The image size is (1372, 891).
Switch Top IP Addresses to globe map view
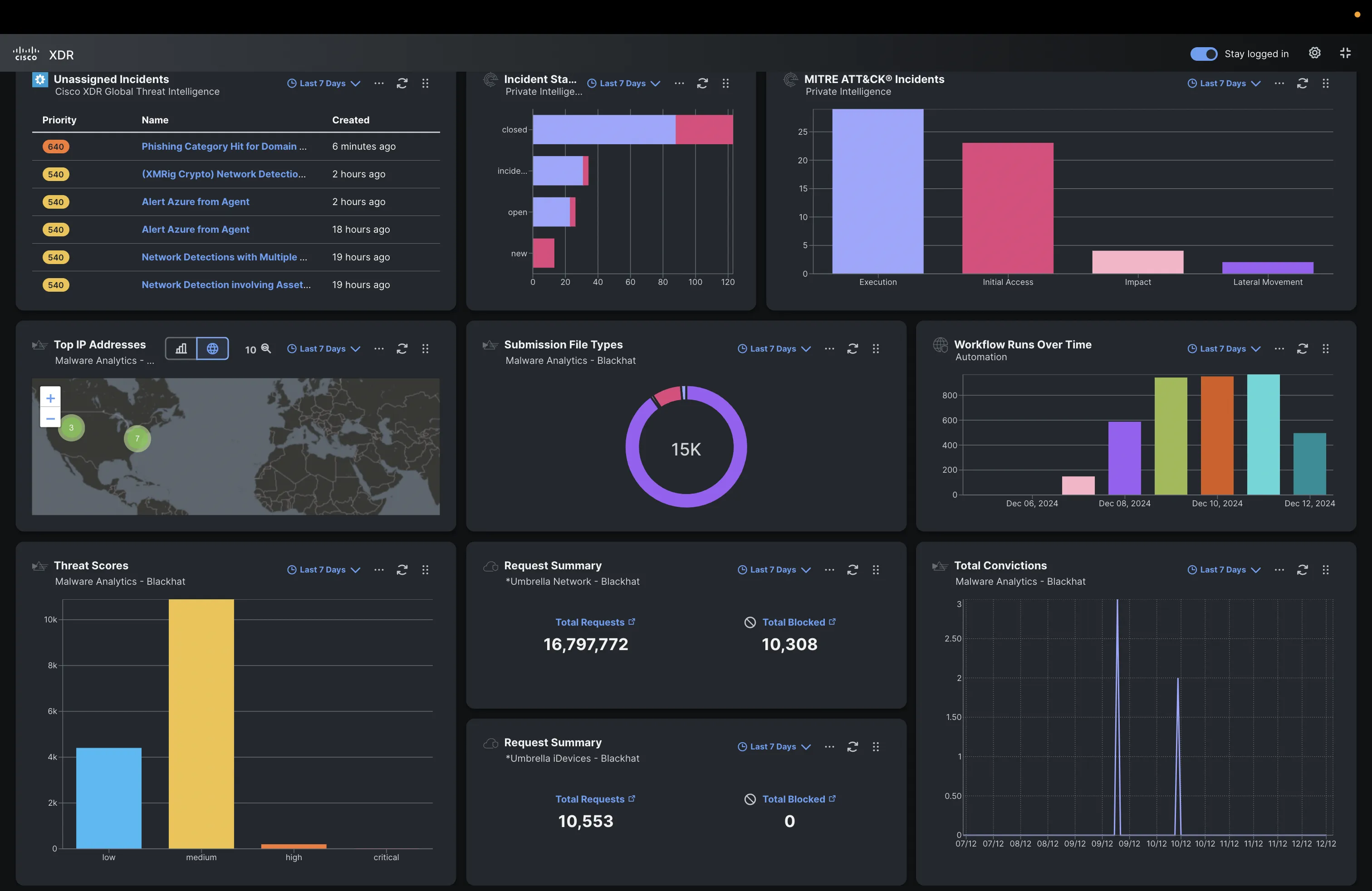pyautogui.click(x=213, y=349)
